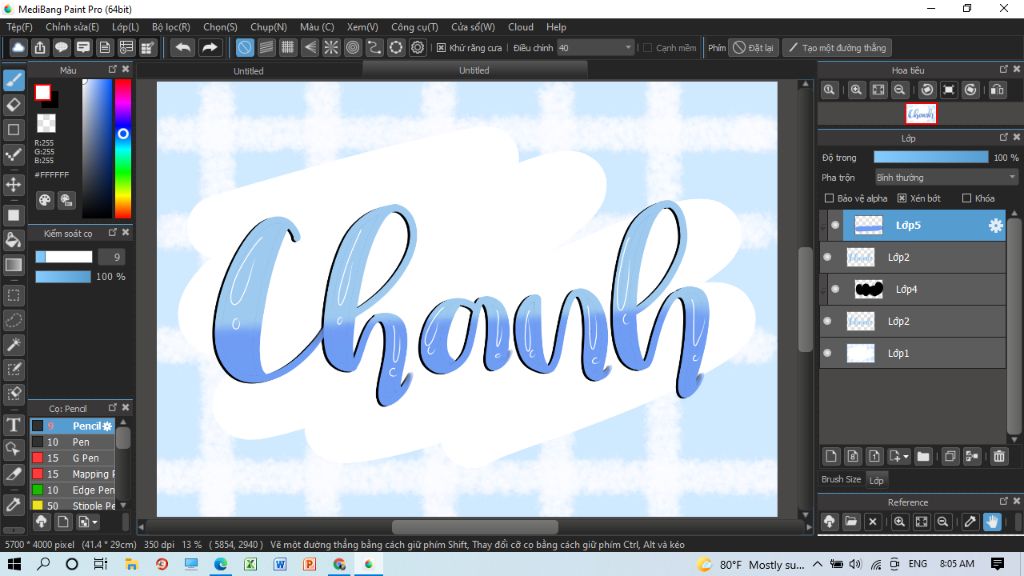
Task: Undock the Màu color panel
Action: (x=112, y=69)
